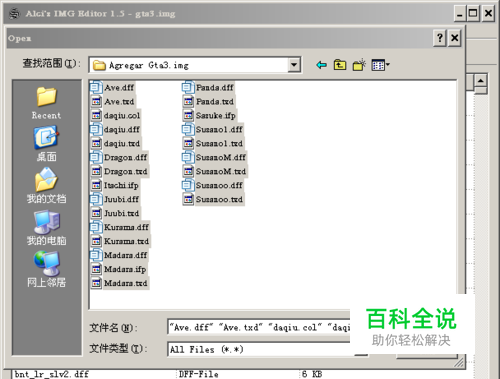
Task: Minimize the Alci's IMG Editor window
Action: pos(460,14)
